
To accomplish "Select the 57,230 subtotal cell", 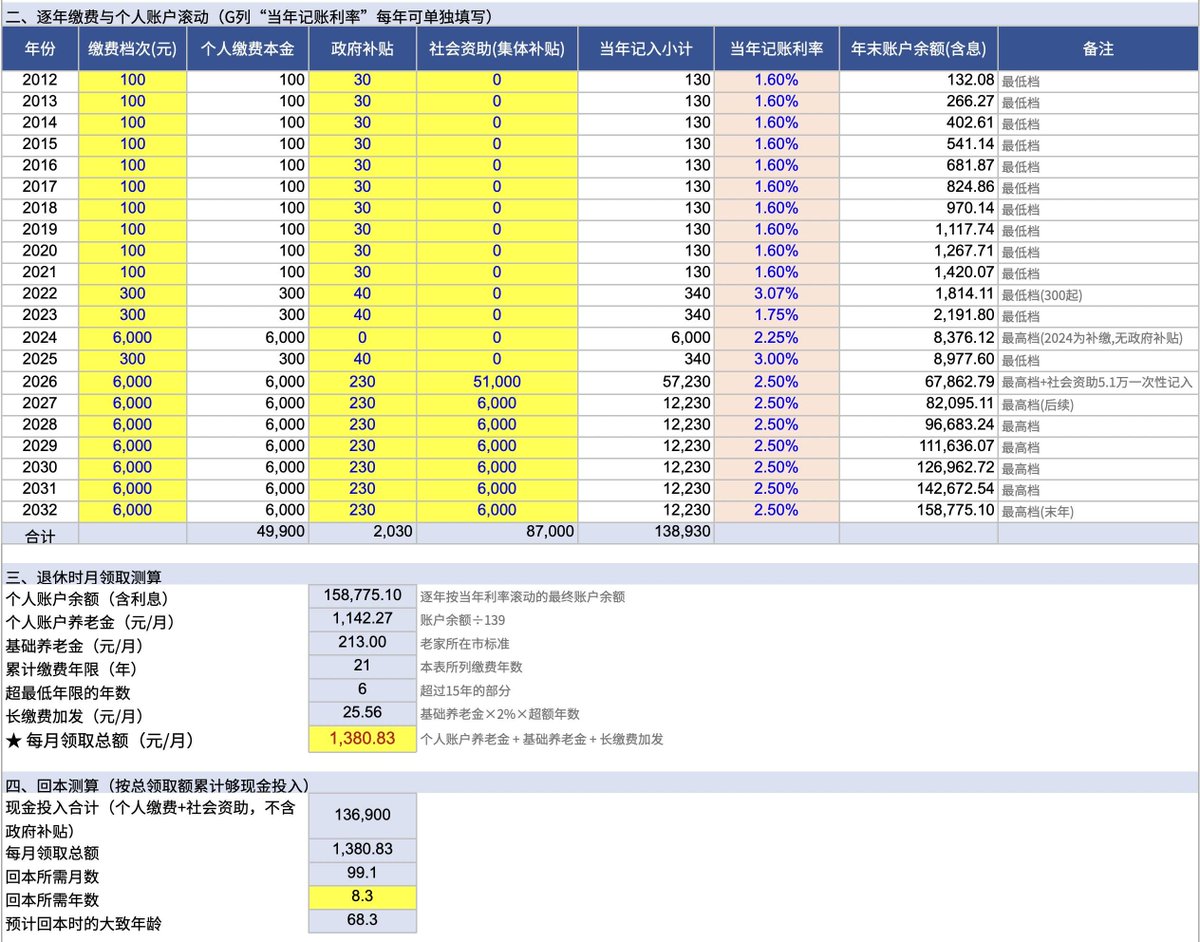I will pyautogui.click(x=646, y=381).
